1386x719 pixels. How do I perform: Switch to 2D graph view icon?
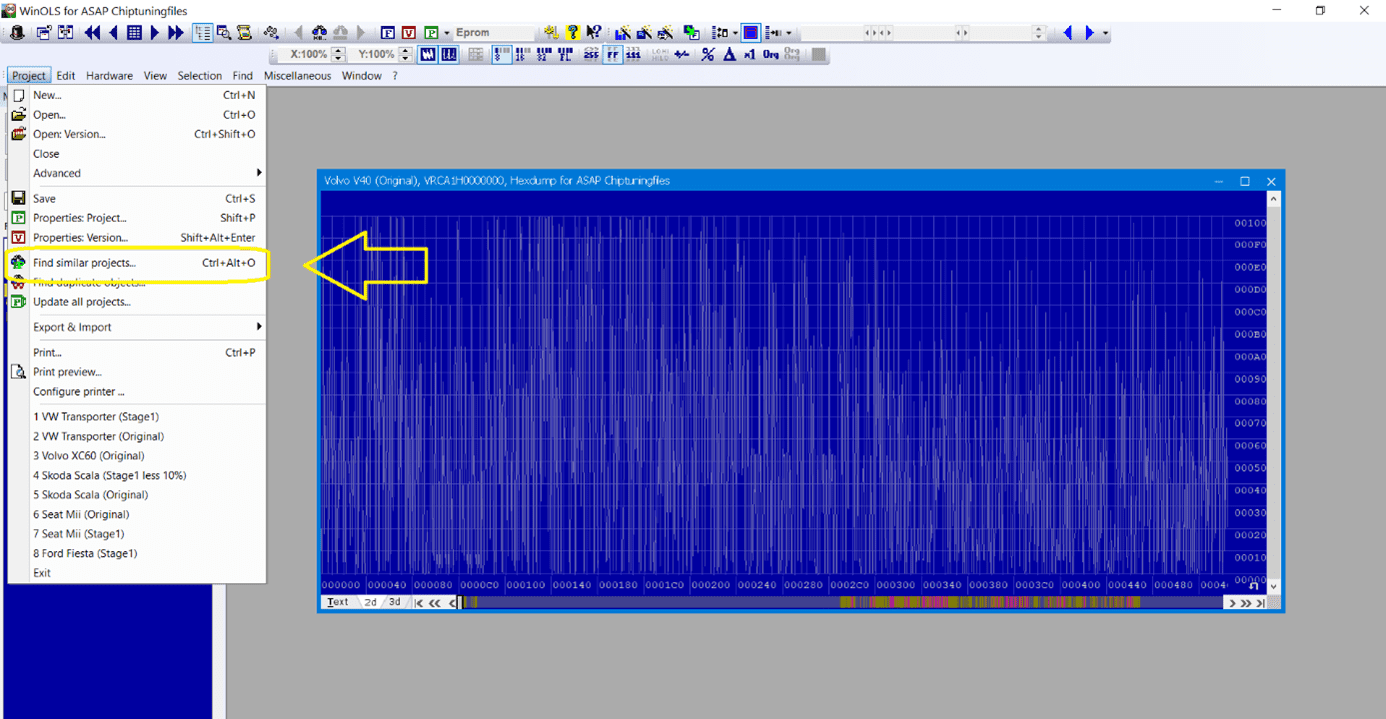coord(450,55)
